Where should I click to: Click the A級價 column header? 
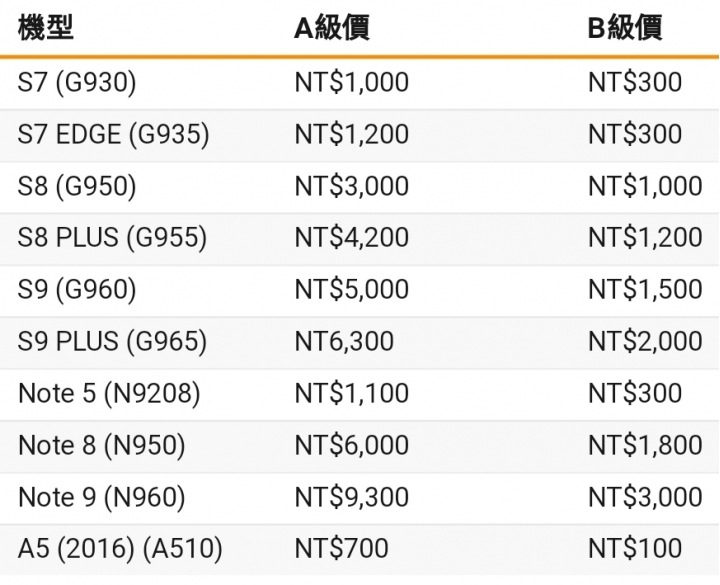coord(332,28)
